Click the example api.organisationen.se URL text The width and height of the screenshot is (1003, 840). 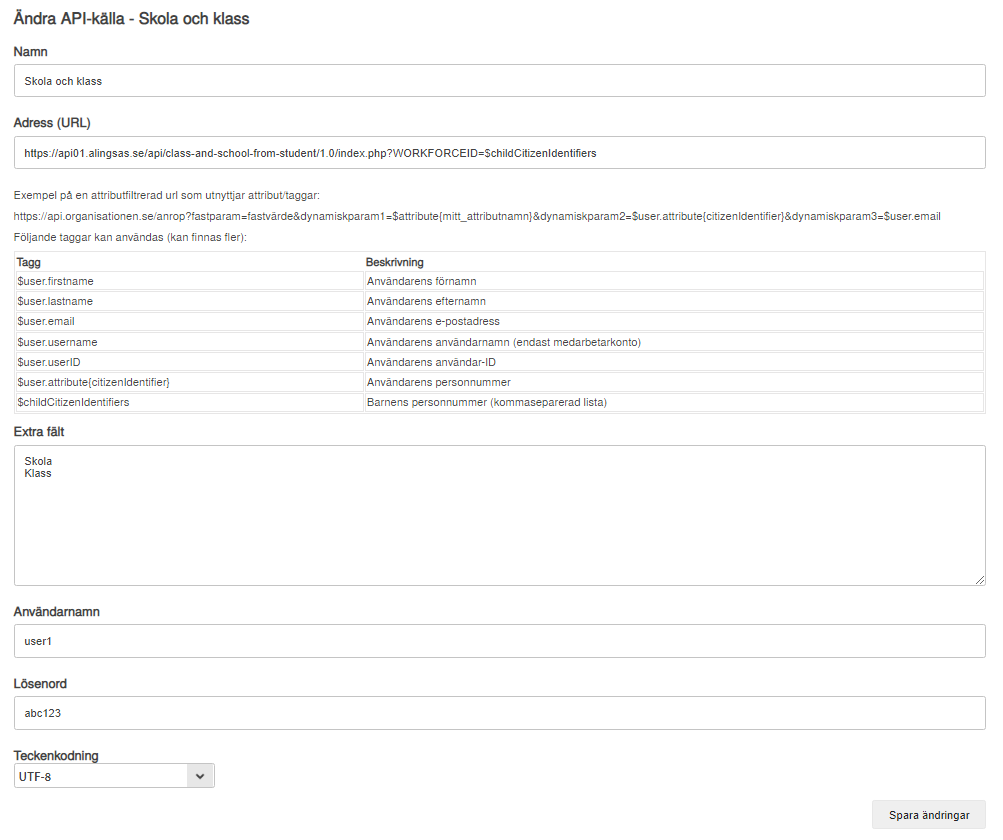pyautogui.click(x=477, y=216)
